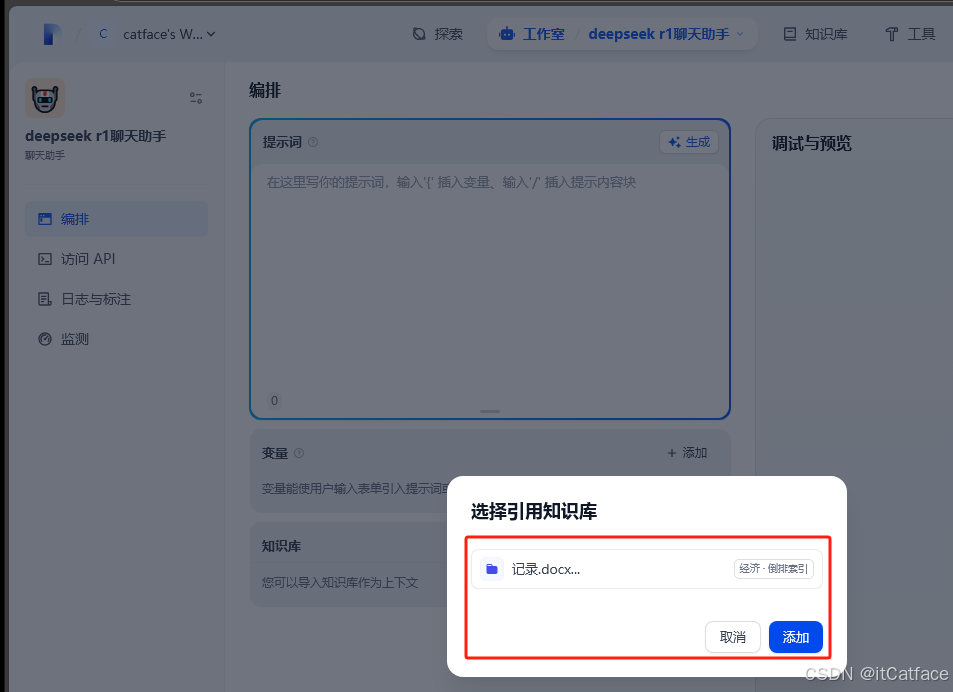Image resolution: width=953 pixels, height=692 pixels.
Task: Click the help icon beside 提示词
Action: pos(313,142)
